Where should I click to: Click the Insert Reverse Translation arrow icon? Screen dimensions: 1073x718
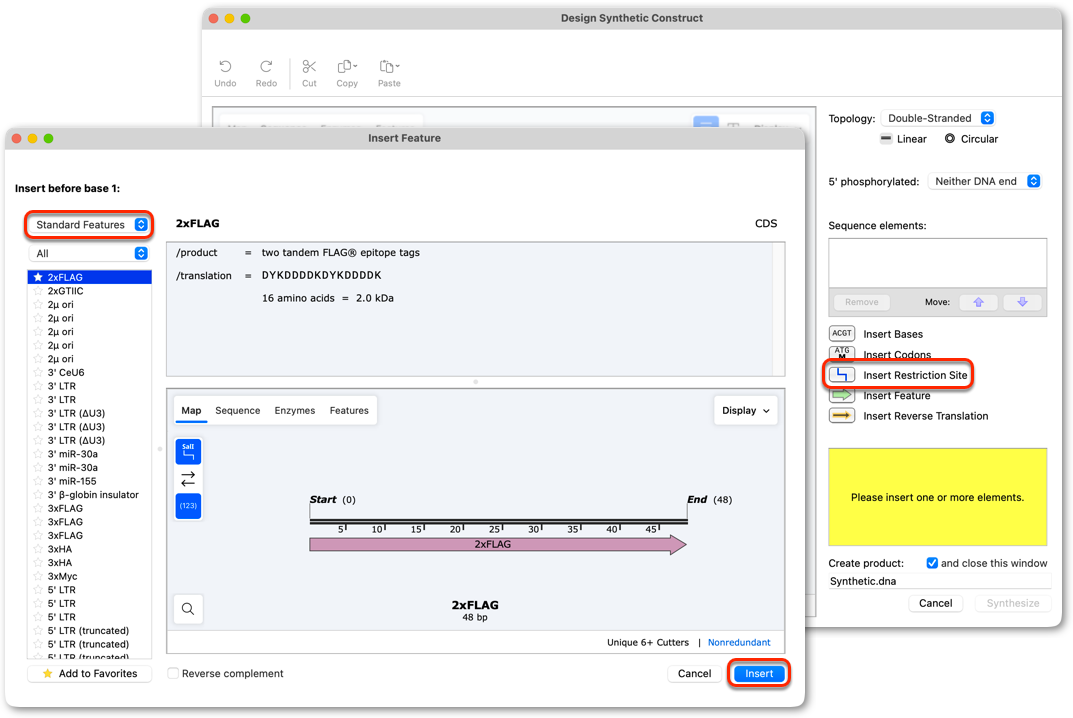pos(842,415)
